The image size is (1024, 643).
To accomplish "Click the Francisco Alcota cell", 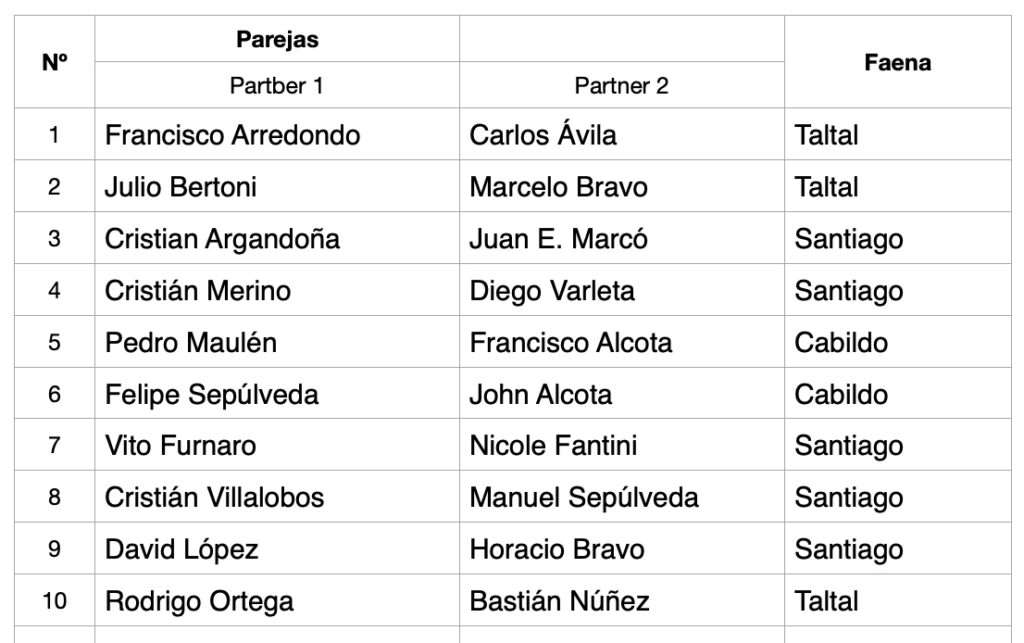I will pos(571,343).
